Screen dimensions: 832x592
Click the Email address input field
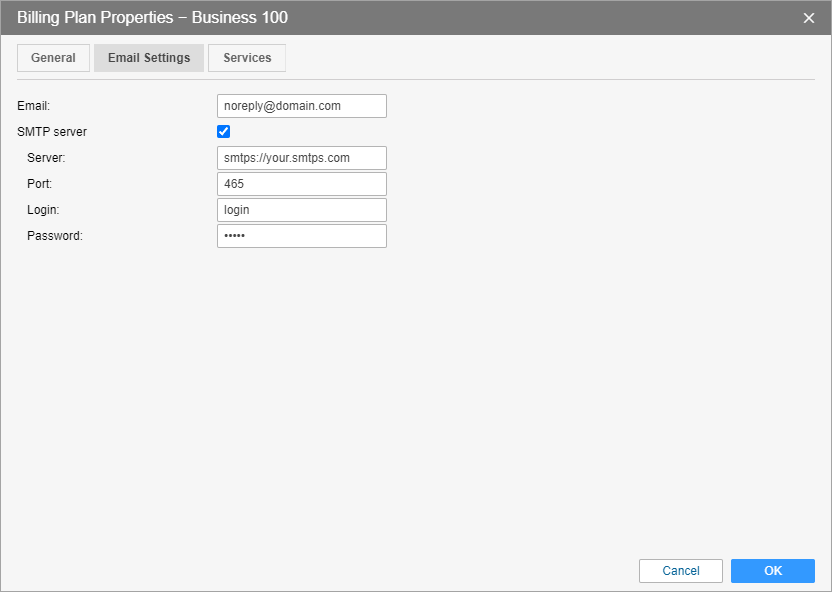click(302, 106)
